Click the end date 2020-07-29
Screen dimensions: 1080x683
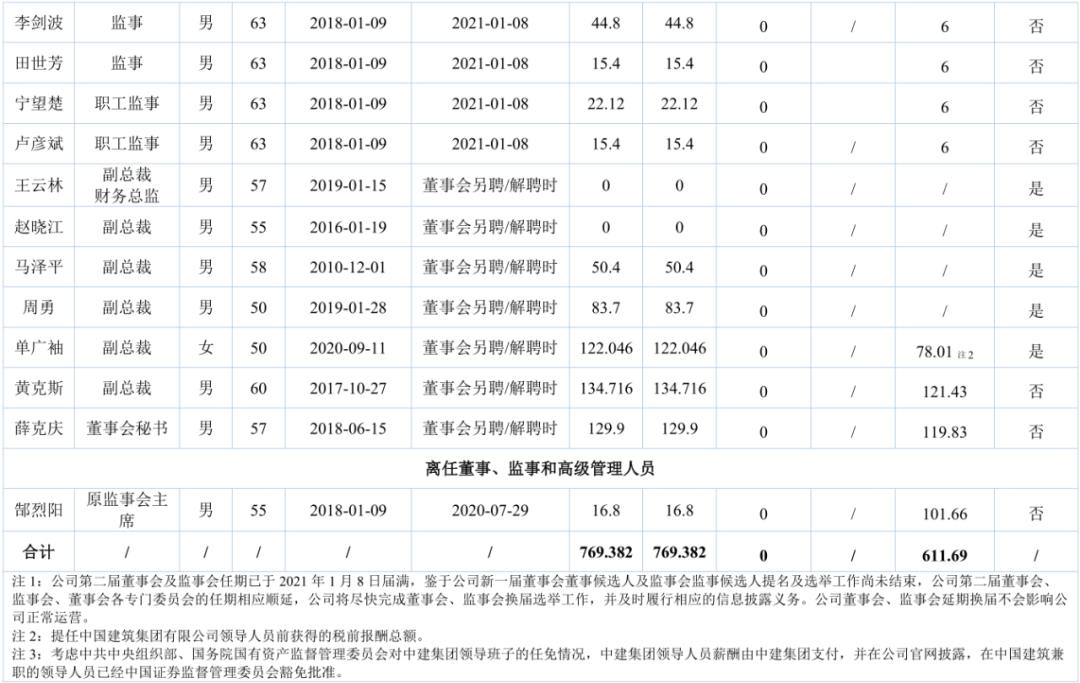490,511
